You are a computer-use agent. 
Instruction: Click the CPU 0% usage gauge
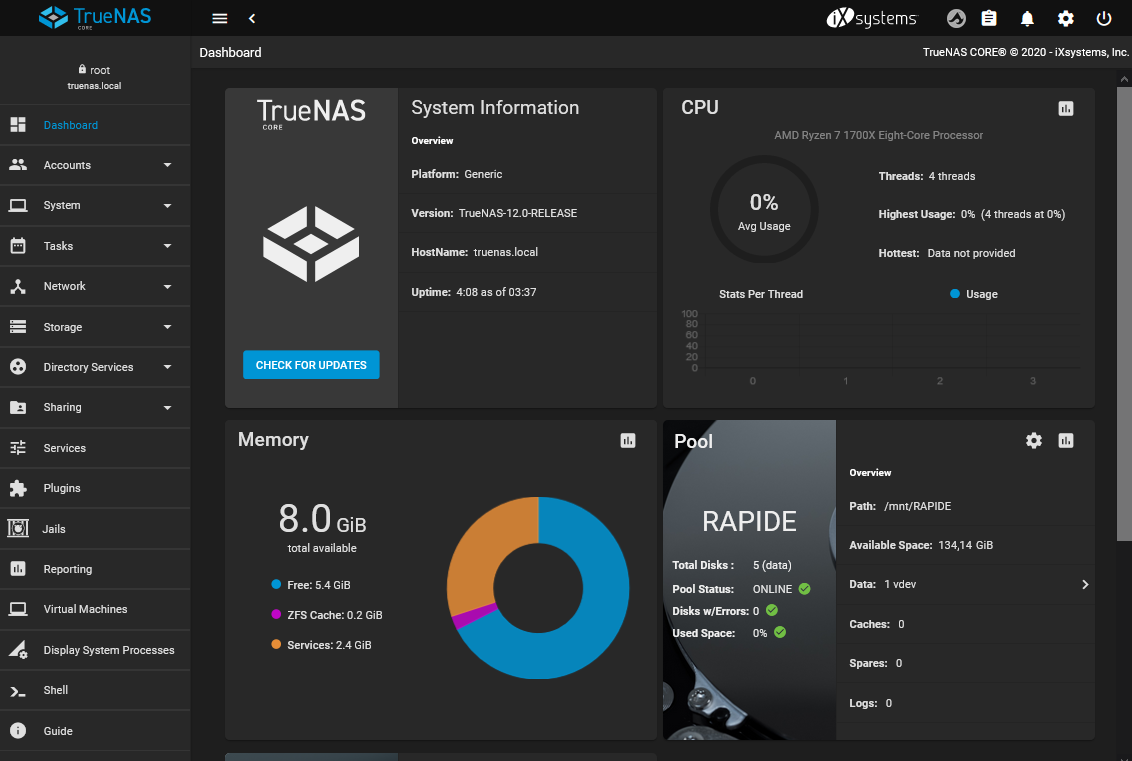[764, 209]
